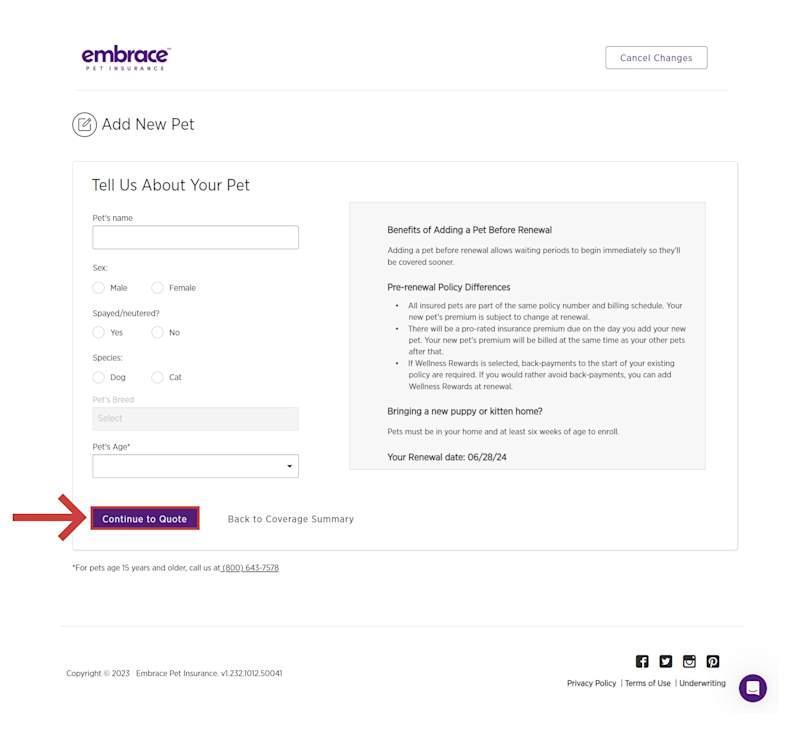Open the Pet's Breed select dropdown

(195, 418)
